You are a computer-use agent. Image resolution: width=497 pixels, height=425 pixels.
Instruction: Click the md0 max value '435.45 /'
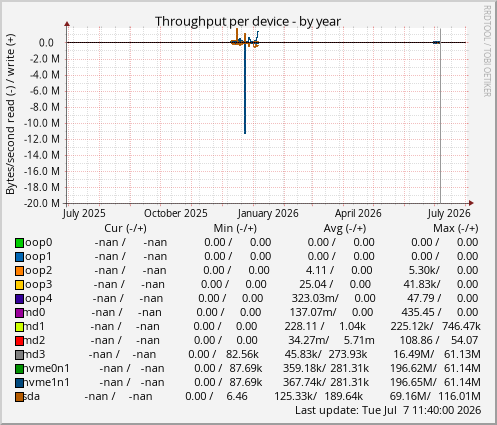tap(421, 312)
